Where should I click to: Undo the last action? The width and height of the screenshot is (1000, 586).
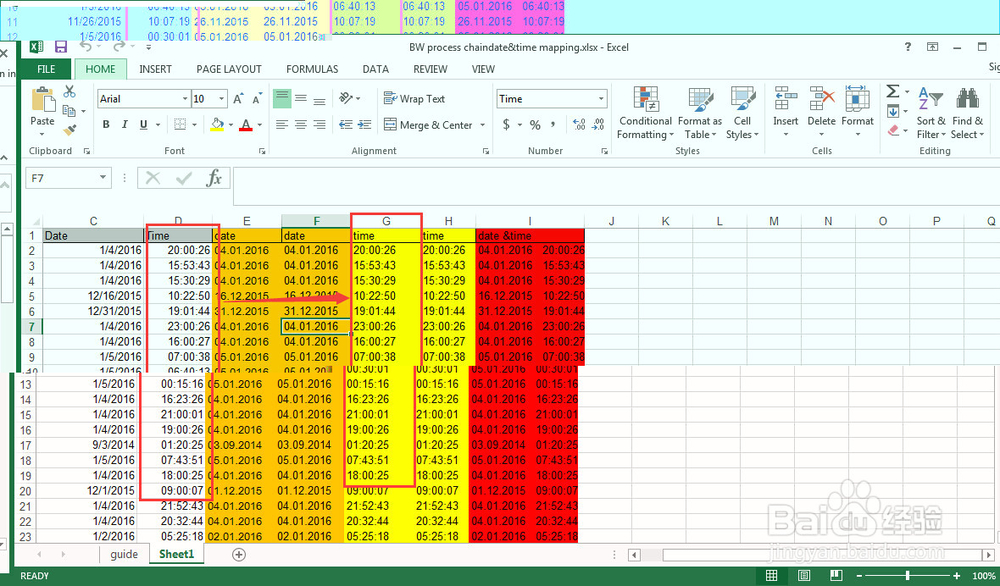point(85,47)
